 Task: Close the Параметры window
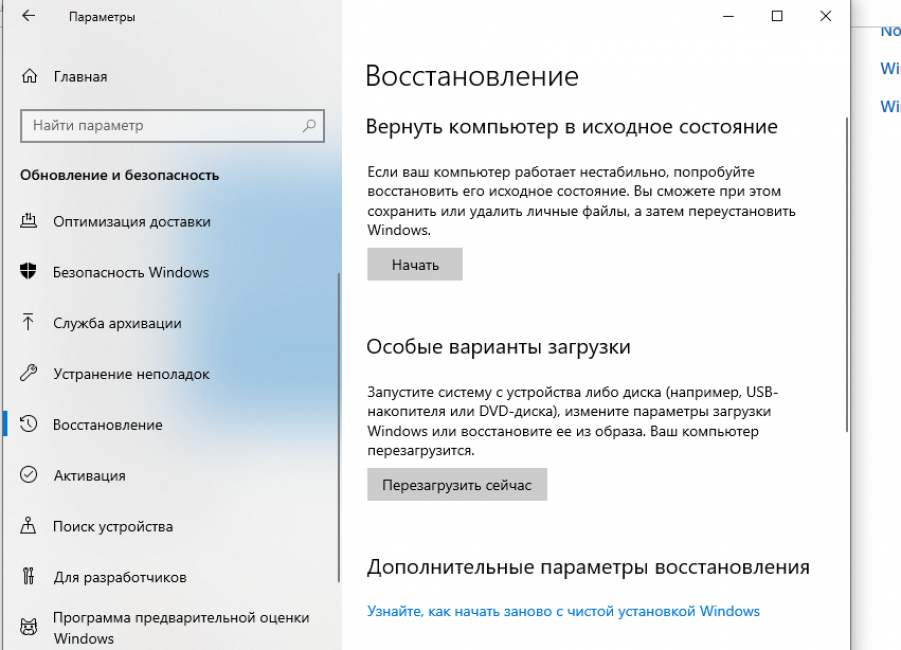[x=825, y=16]
